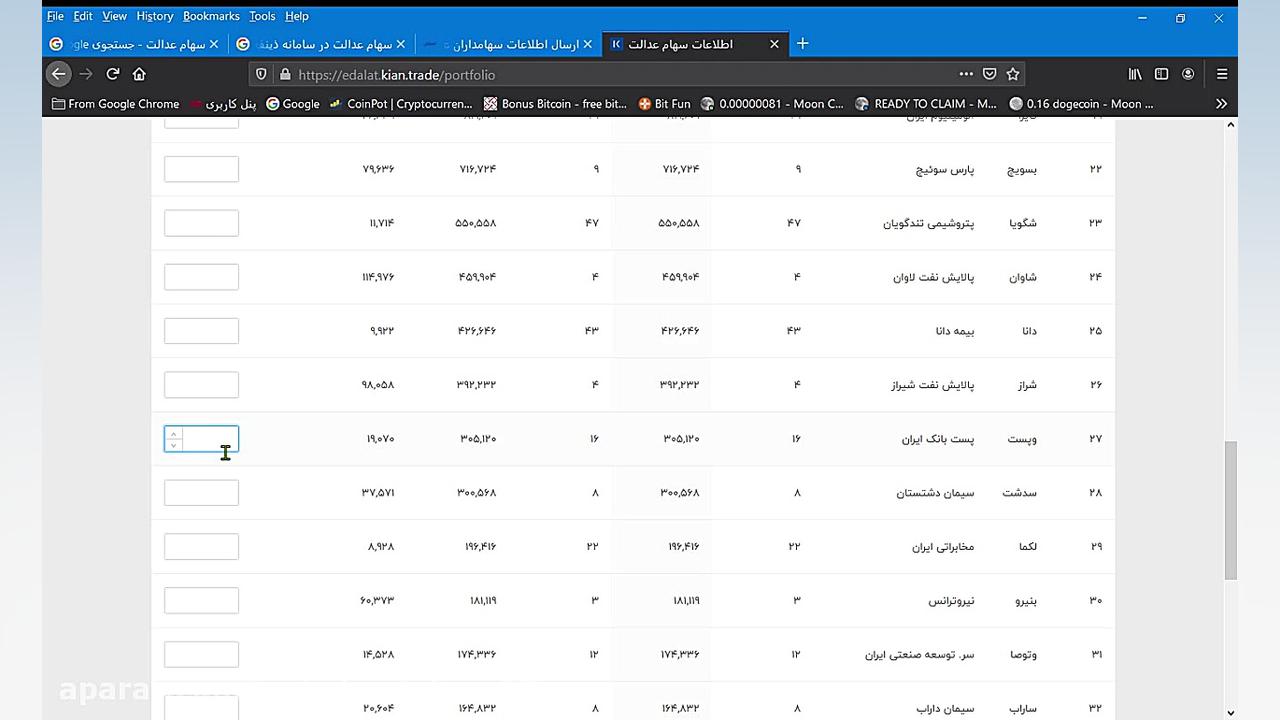Open the Bit Fun bookmark

[x=664, y=104]
